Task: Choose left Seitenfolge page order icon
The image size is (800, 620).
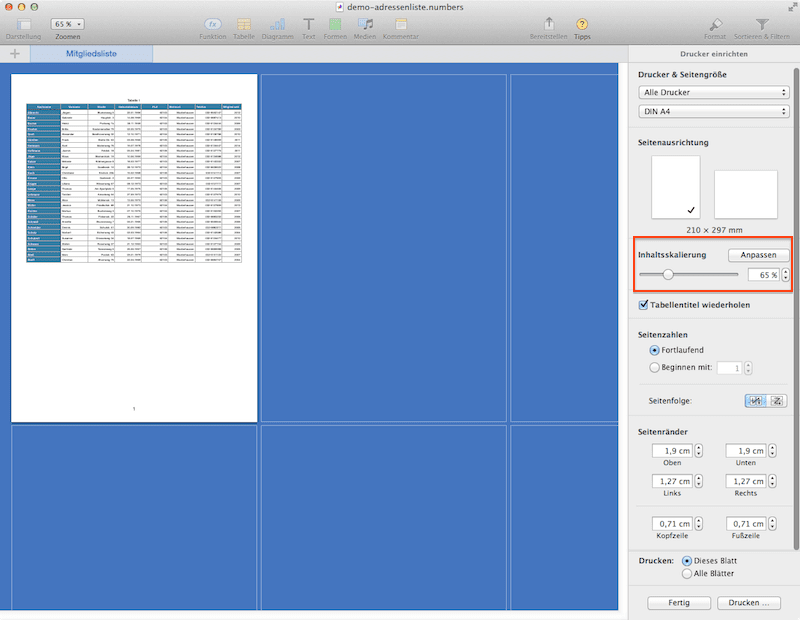Action: (755, 401)
